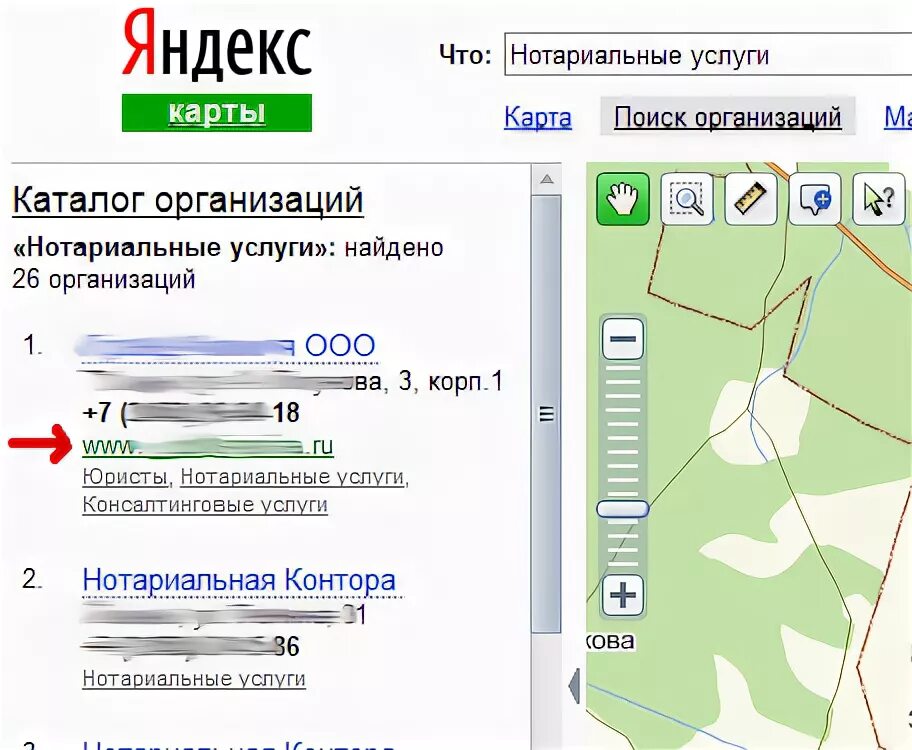Switch to the Карта tab
The height and width of the screenshot is (750, 912).
point(537,117)
